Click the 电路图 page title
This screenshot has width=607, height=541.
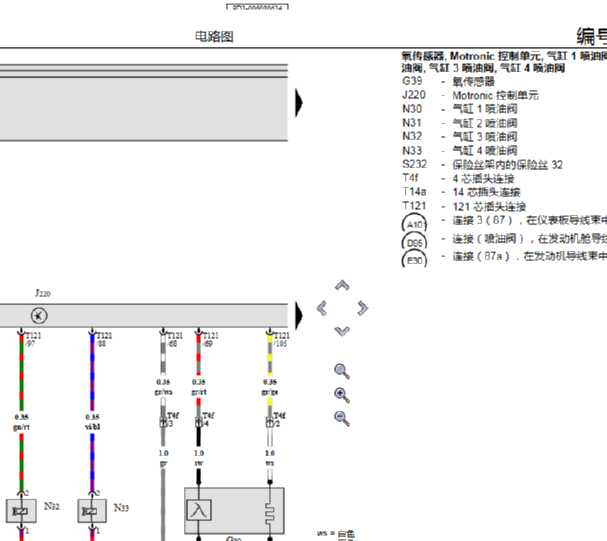tap(214, 36)
